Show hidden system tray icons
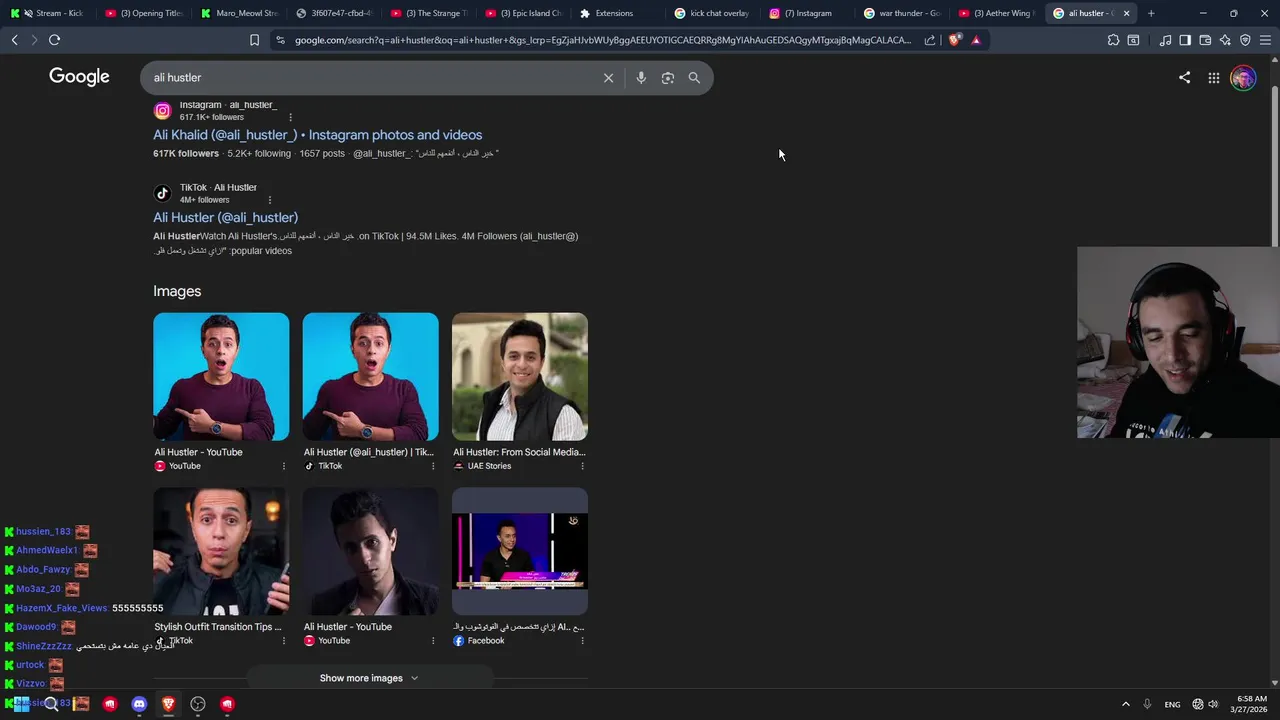Image resolution: width=1280 pixels, height=720 pixels. [1125, 704]
